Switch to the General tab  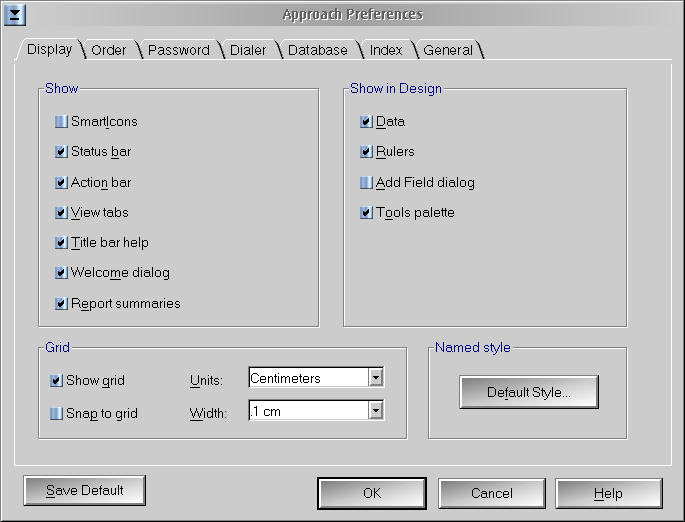coord(448,50)
